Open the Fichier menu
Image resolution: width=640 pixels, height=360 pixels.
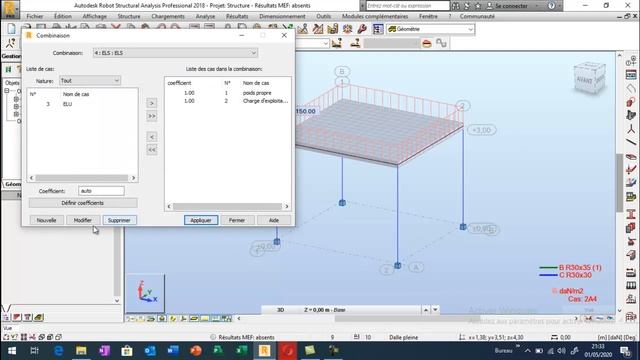35,16
